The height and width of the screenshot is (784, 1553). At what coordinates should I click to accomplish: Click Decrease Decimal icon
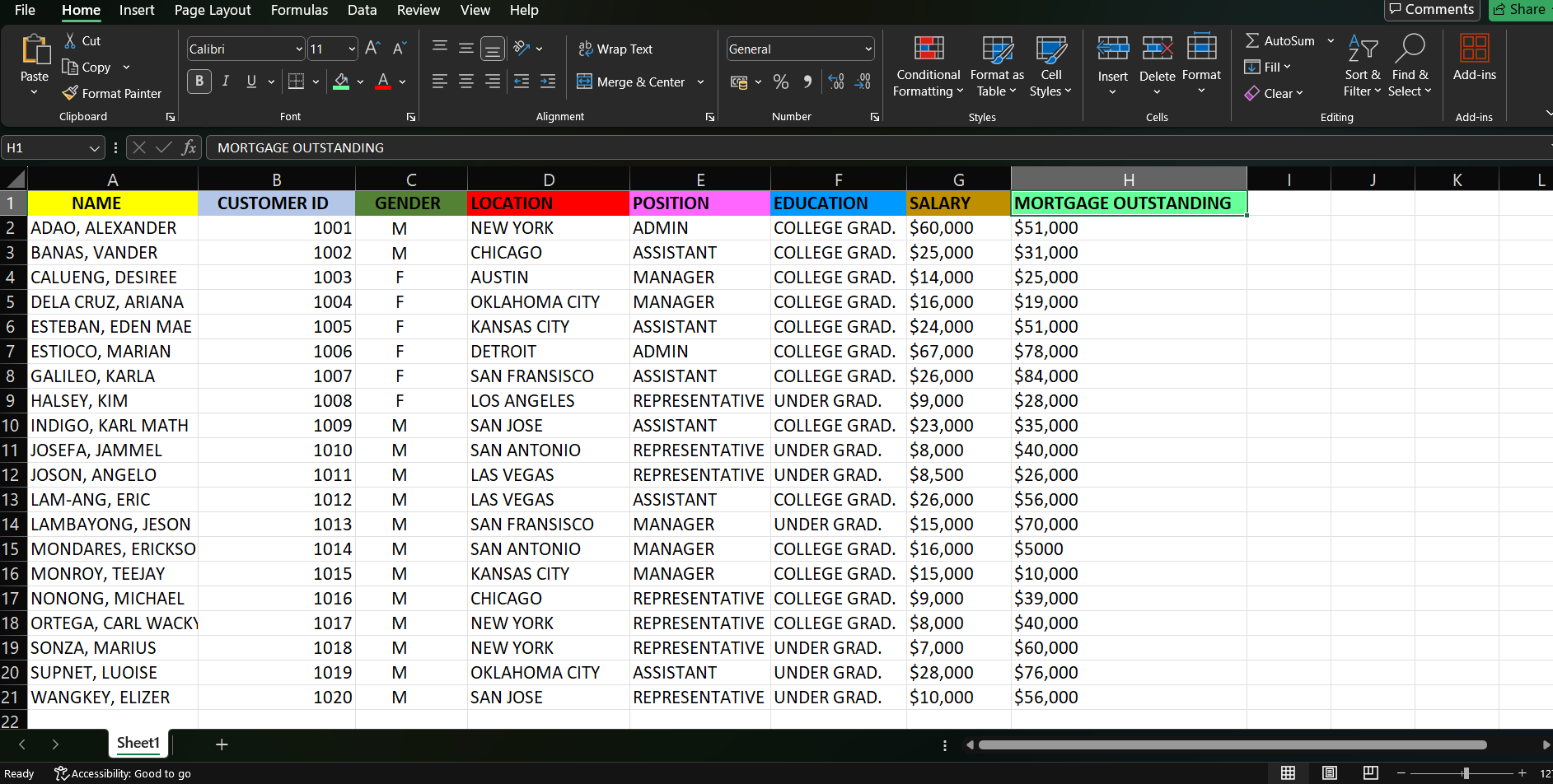point(863,82)
